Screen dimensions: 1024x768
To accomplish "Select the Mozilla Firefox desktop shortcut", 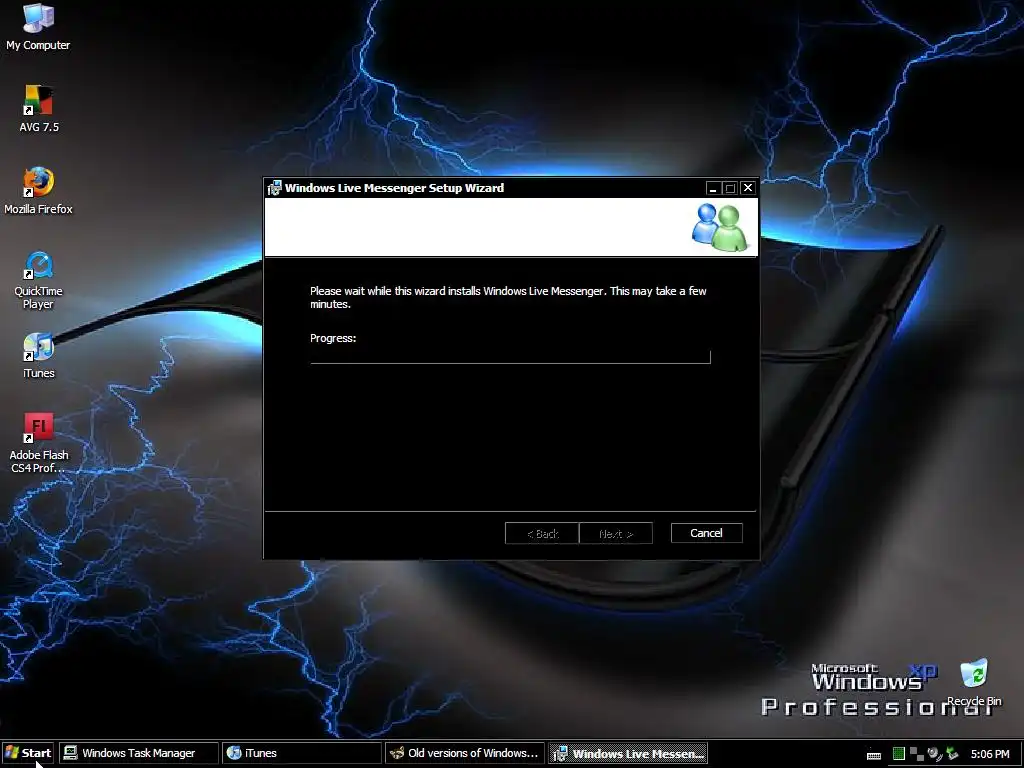I will click(39, 191).
